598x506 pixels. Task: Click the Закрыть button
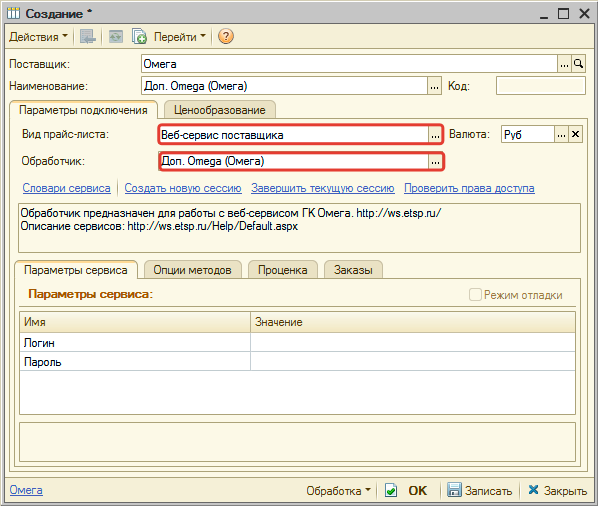[x=557, y=490]
